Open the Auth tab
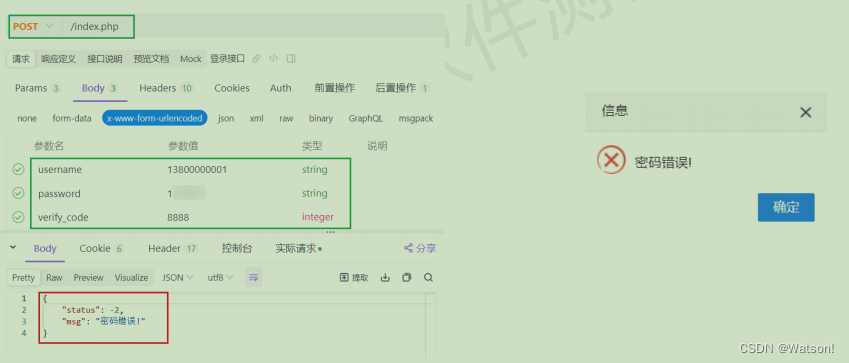The image size is (849, 363). tap(280, 88)
